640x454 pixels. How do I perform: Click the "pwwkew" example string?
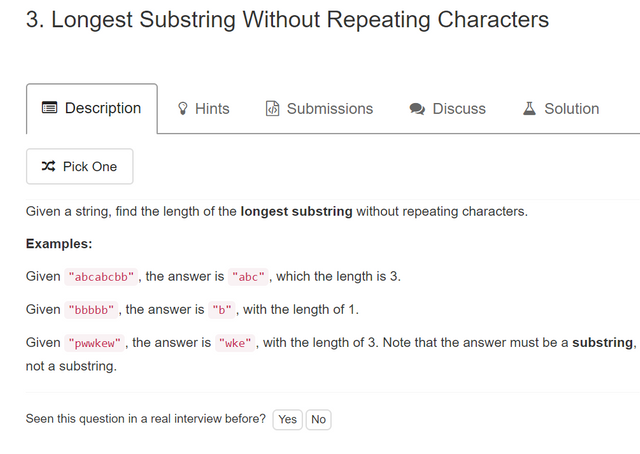(95, 343)
